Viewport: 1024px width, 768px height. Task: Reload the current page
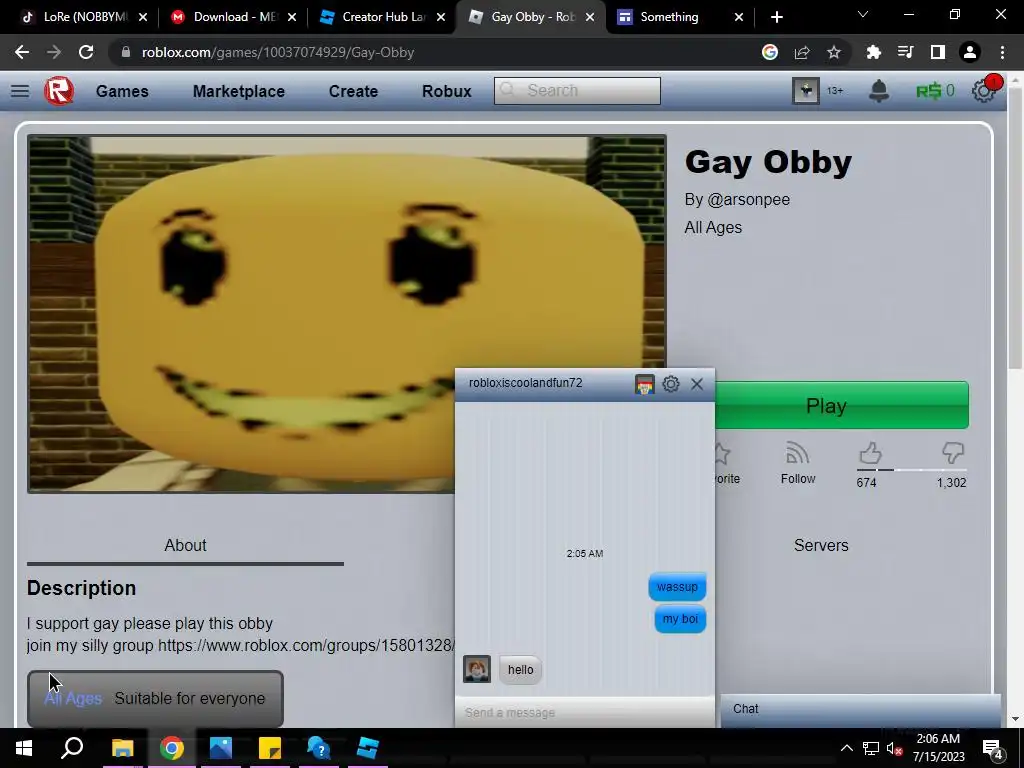86,52
